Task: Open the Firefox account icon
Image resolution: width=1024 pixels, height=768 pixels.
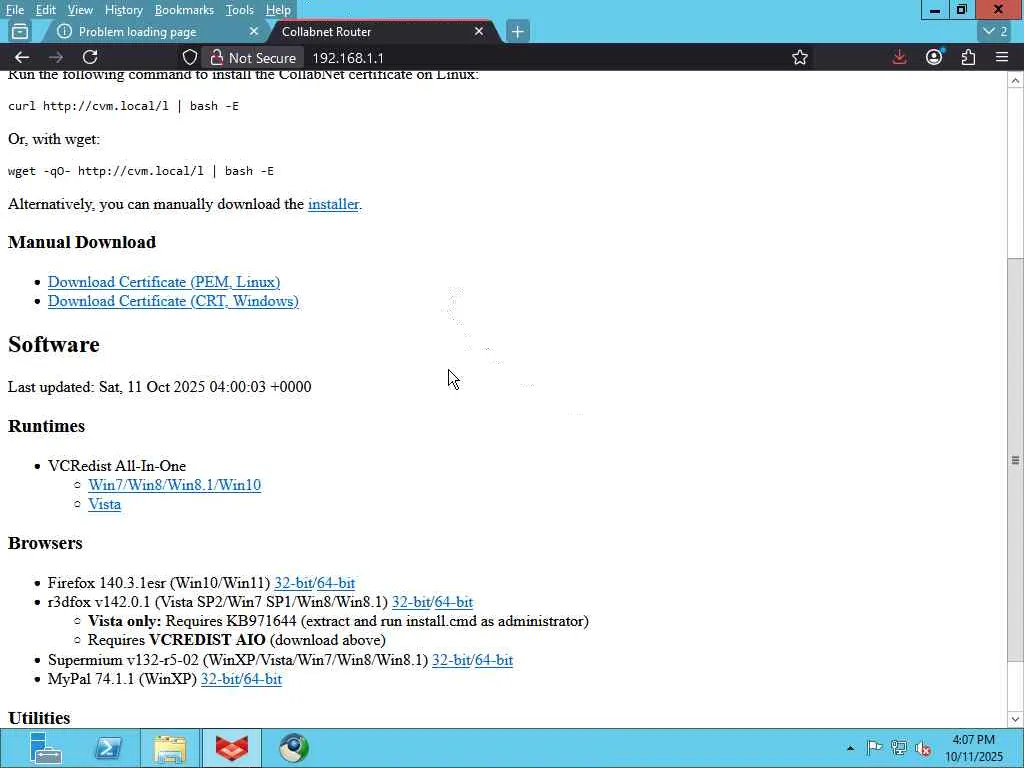Action: pyautogui.click(x=935, y=57)
